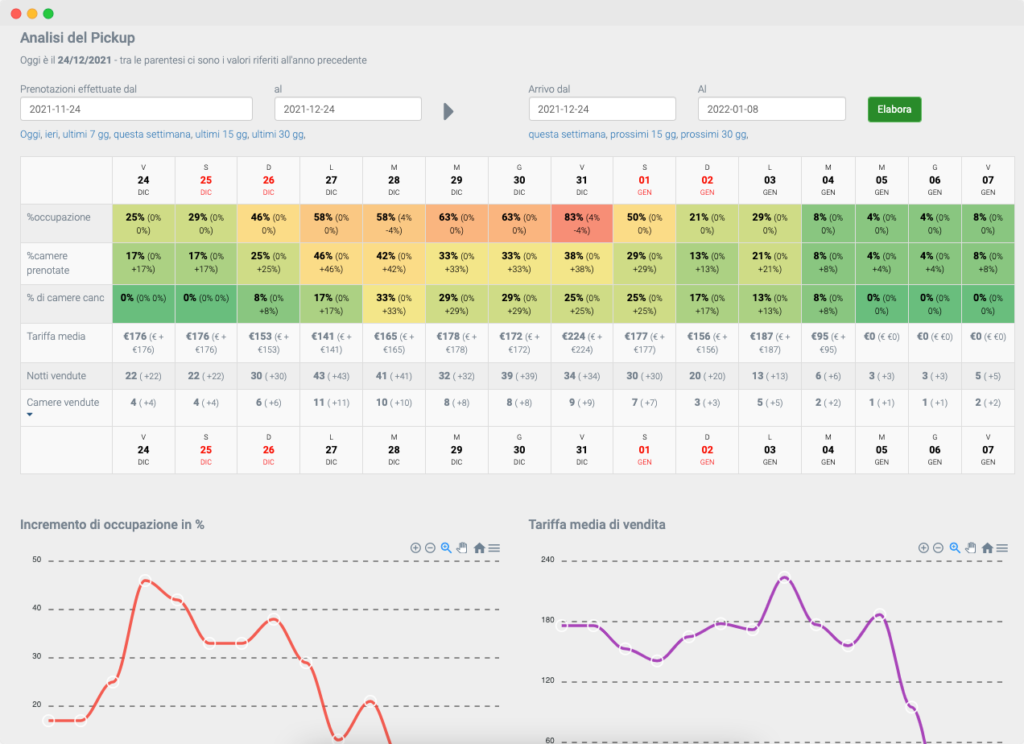Reset zoom with the home icon on the occupazione chart
The image size is (1024, 744).
479,548
